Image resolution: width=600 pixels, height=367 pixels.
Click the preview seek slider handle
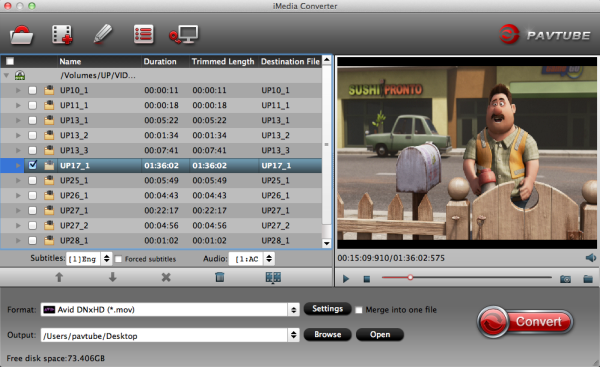(410, 277)
